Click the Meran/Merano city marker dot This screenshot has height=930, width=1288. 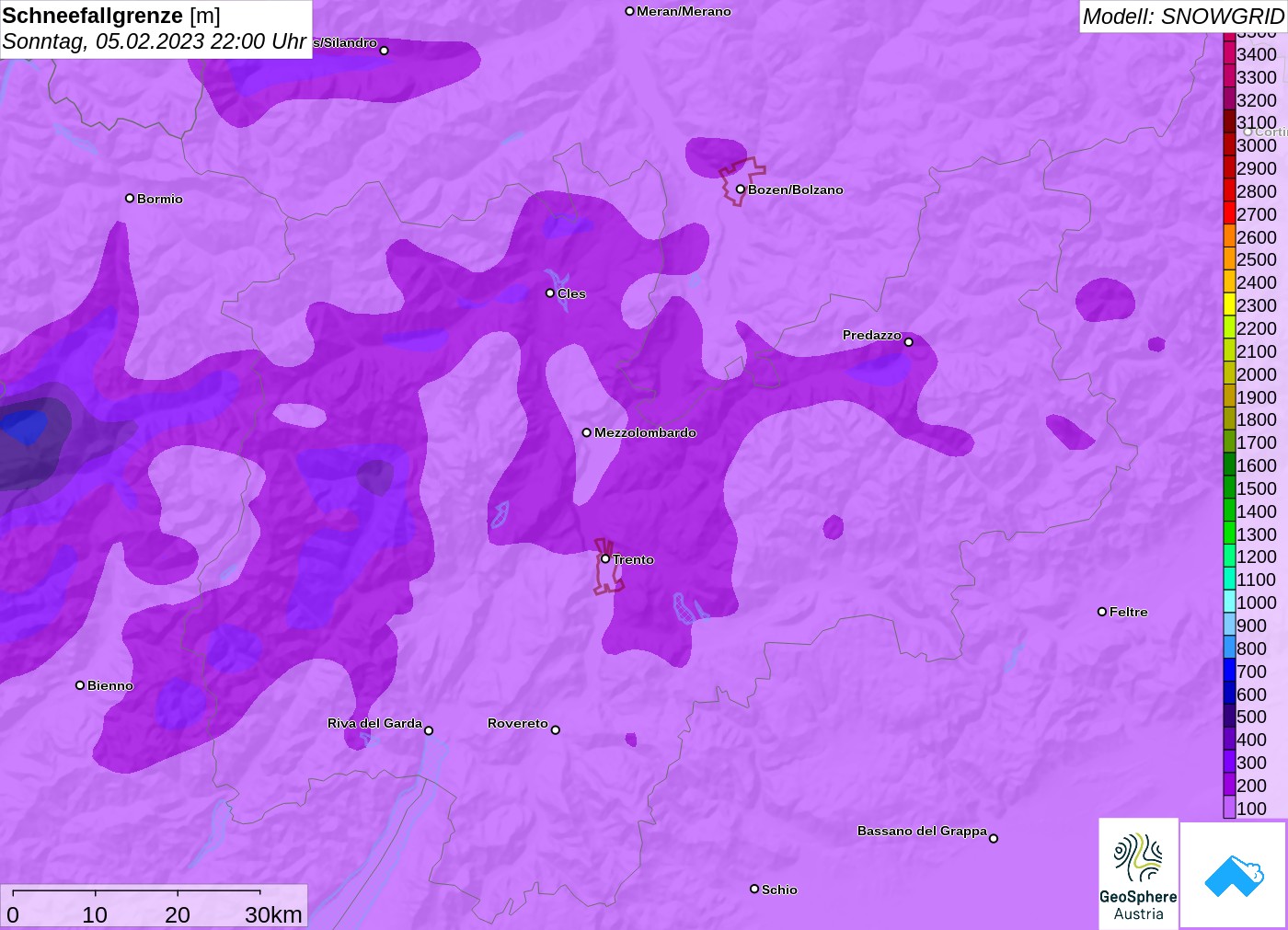629,11
